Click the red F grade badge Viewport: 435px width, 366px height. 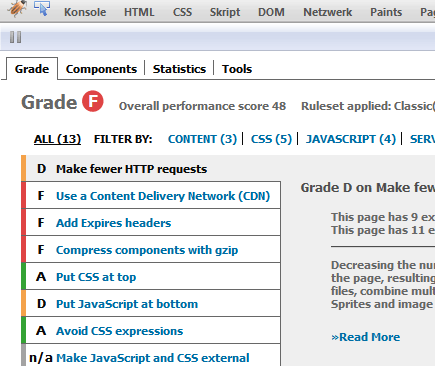(93, 101)
